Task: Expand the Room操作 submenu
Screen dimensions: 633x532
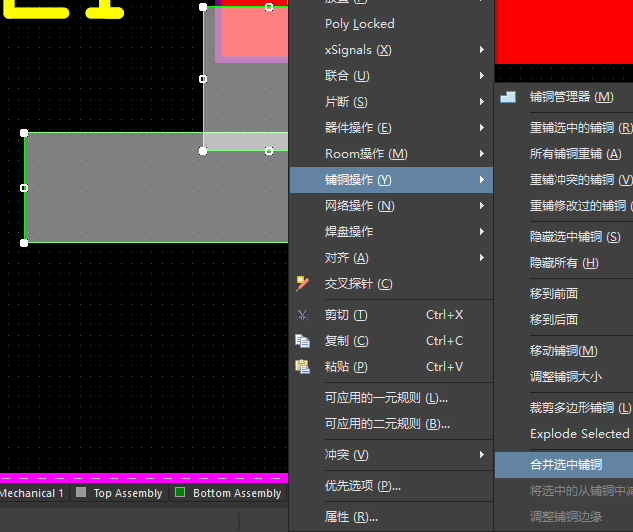Action: pos(390,154)
